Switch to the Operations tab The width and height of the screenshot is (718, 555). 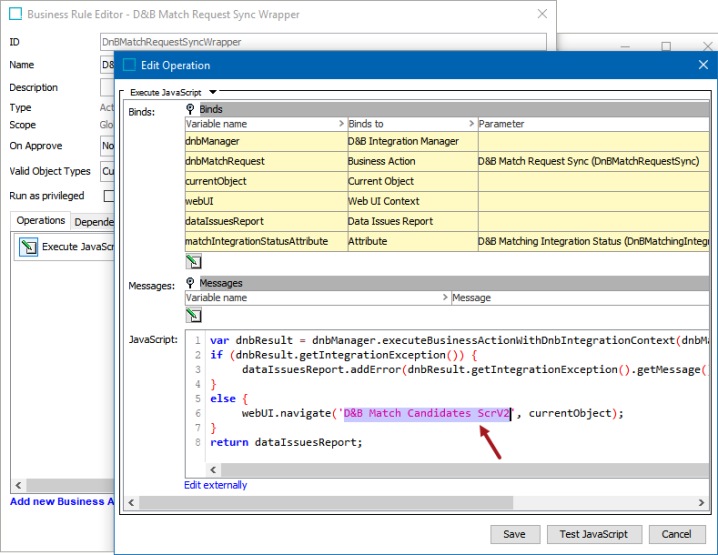click(x=41, y=221)
